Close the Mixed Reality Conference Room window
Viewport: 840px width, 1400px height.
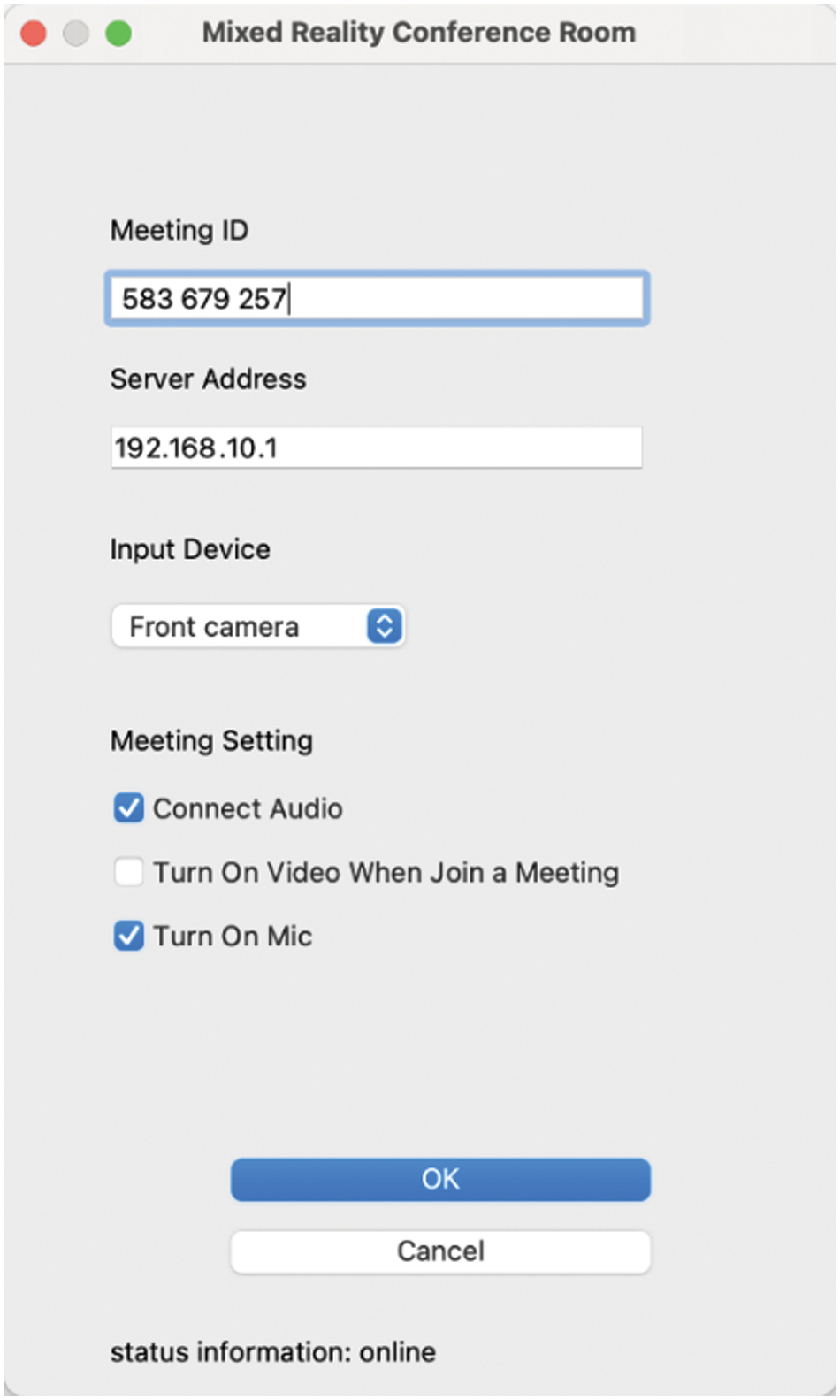pos(34,34)
